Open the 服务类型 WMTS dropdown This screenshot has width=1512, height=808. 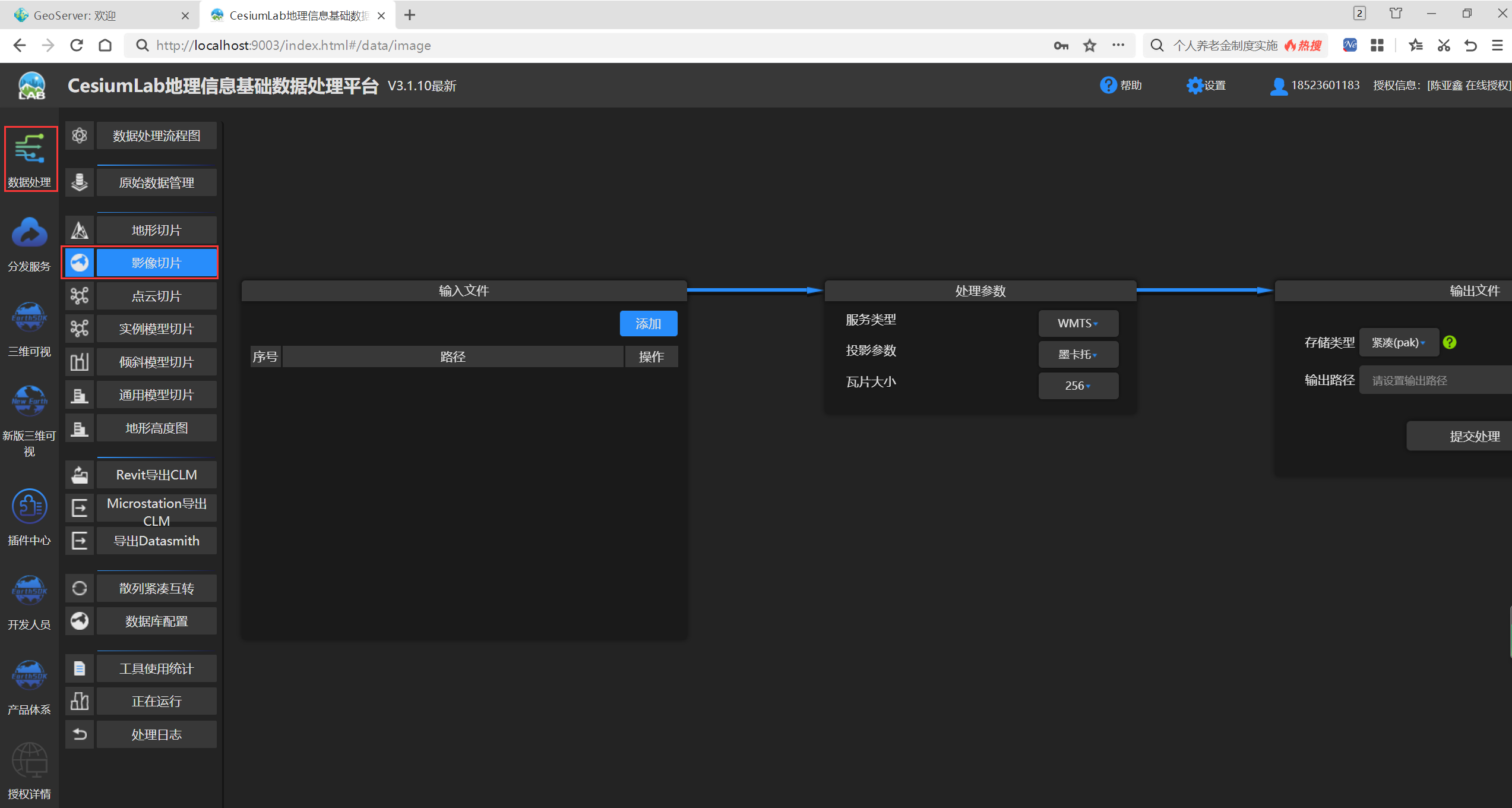[x=1078, y=323]
